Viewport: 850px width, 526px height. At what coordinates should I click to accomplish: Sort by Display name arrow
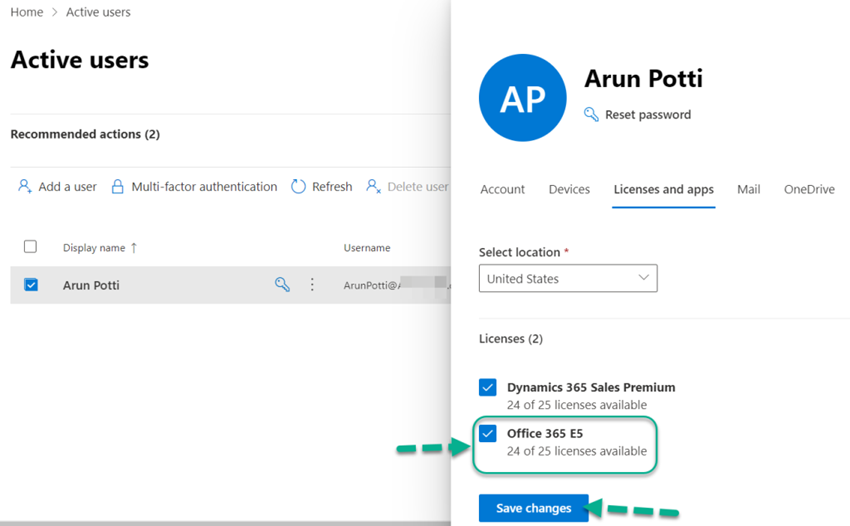(134, 248)
